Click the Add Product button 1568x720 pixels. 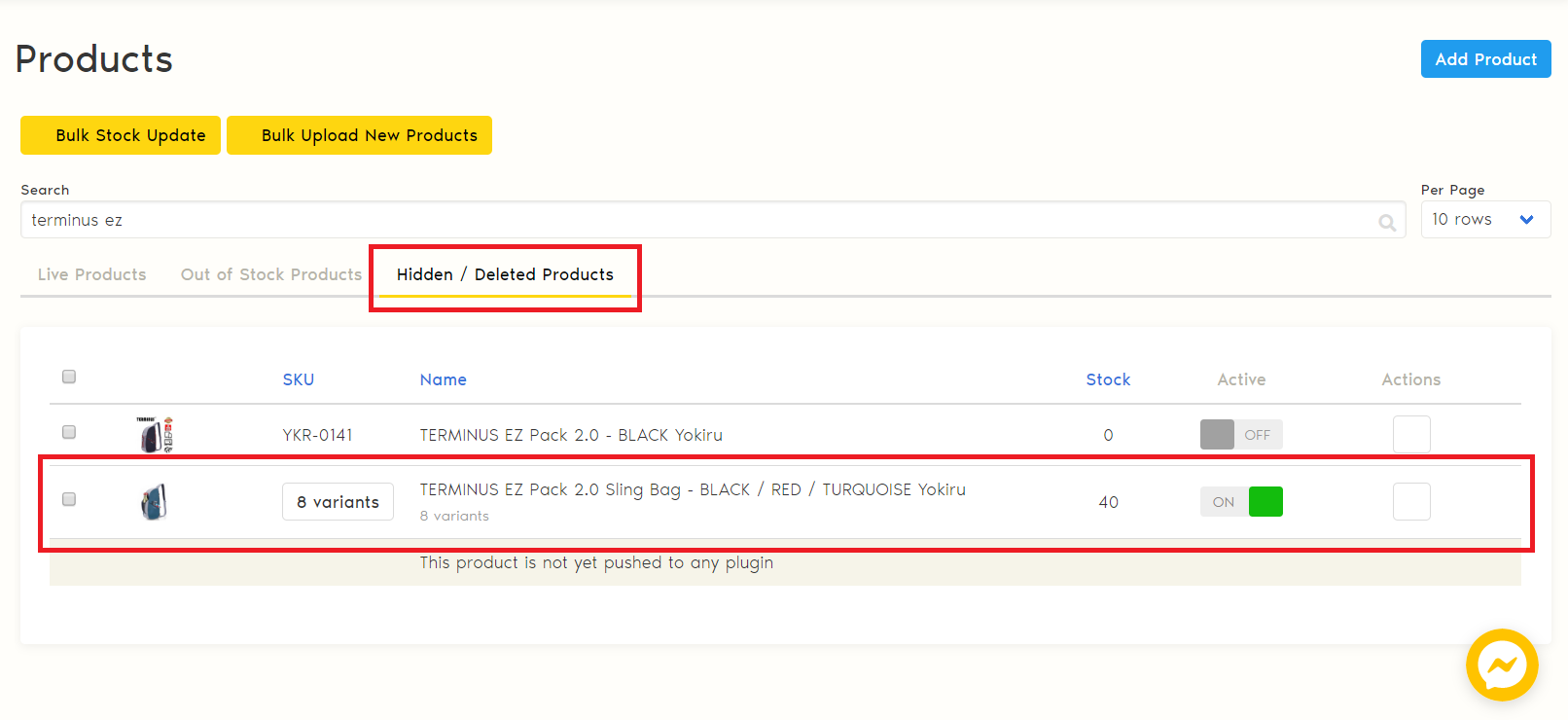(1485, 59)
